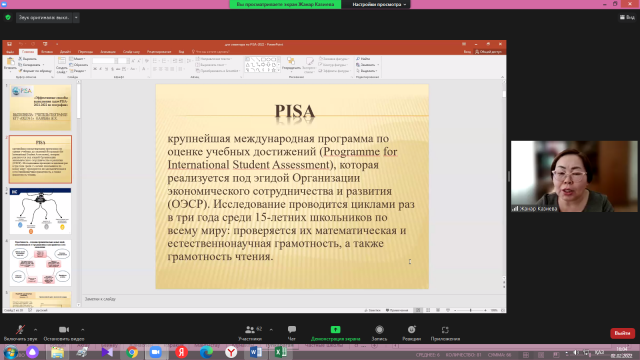Expand the audio options arrow
Screen dimensions: 640x360
pos(36,329)
